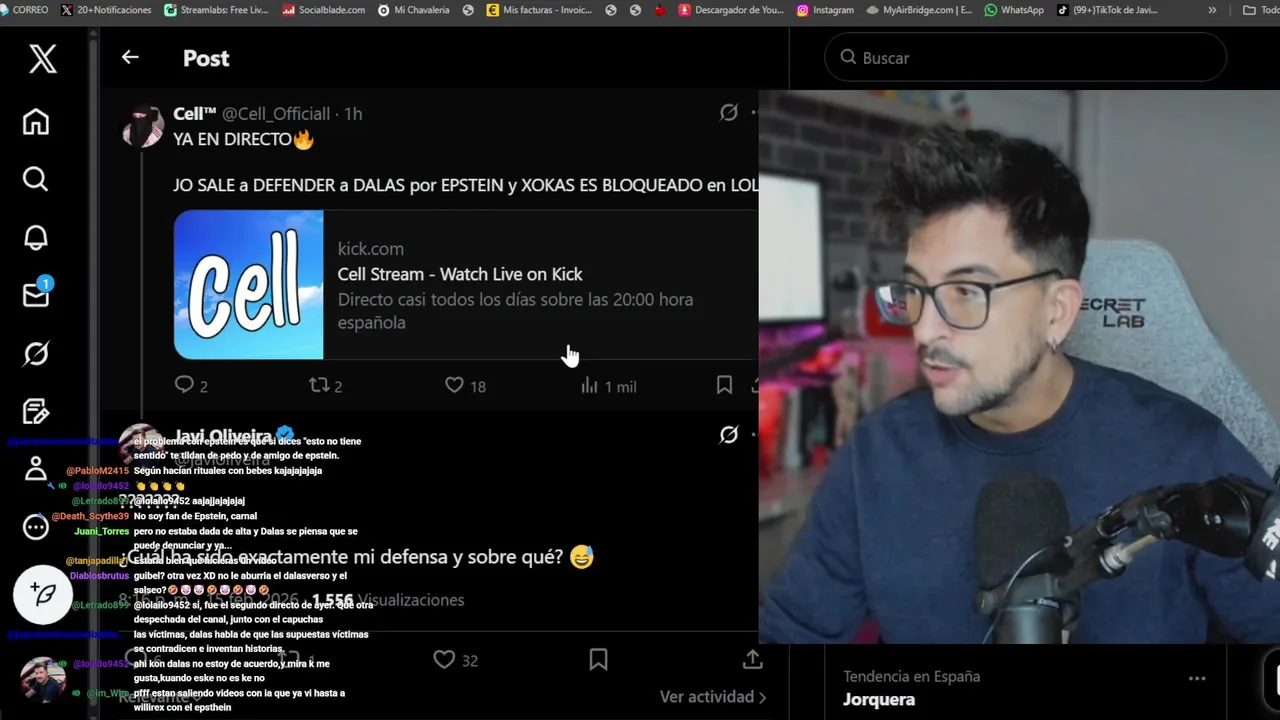Go to Home in X sidebar
Screen dimensions: 1280x720
coord(36,122)
